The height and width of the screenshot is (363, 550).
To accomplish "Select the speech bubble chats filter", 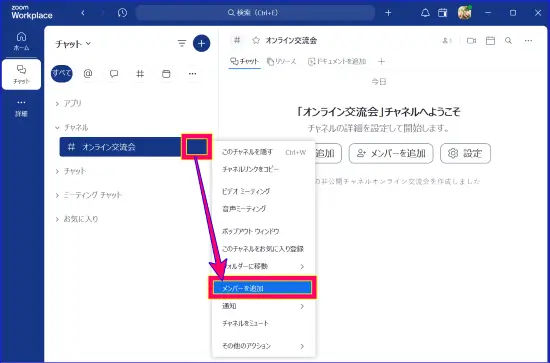I will [114, 74].
